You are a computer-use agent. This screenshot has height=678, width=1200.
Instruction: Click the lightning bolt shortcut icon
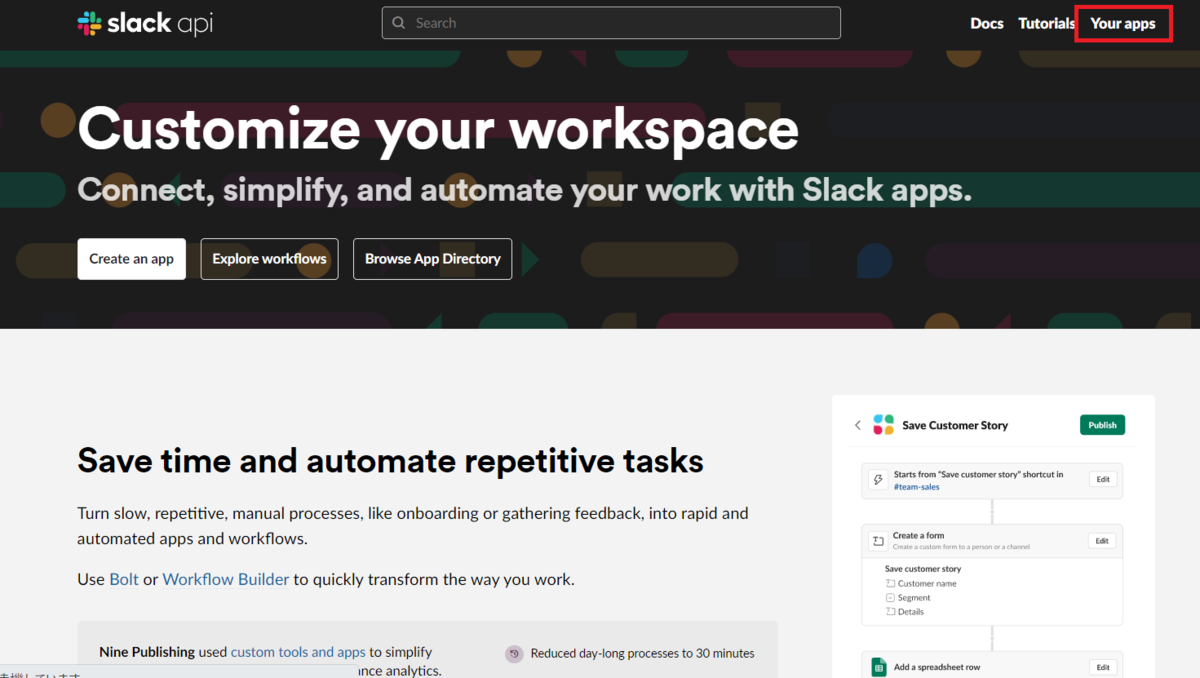click(877, 480)
